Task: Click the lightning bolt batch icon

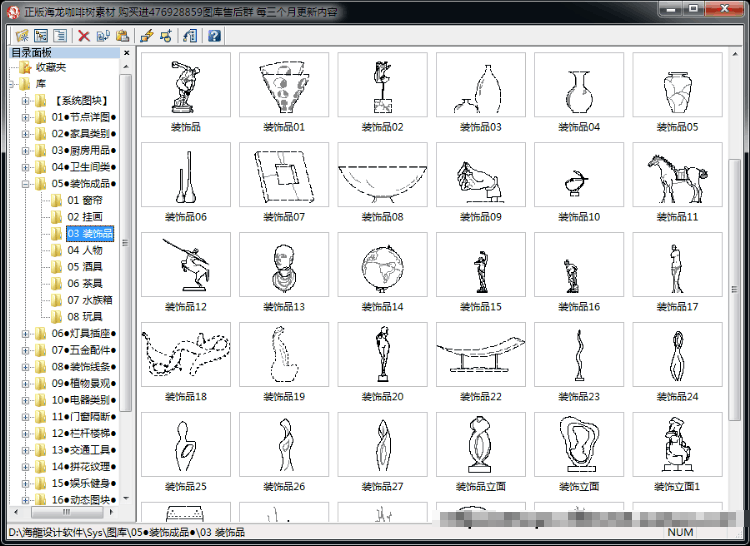Action: pyautogui.click(x=147, y=35)
